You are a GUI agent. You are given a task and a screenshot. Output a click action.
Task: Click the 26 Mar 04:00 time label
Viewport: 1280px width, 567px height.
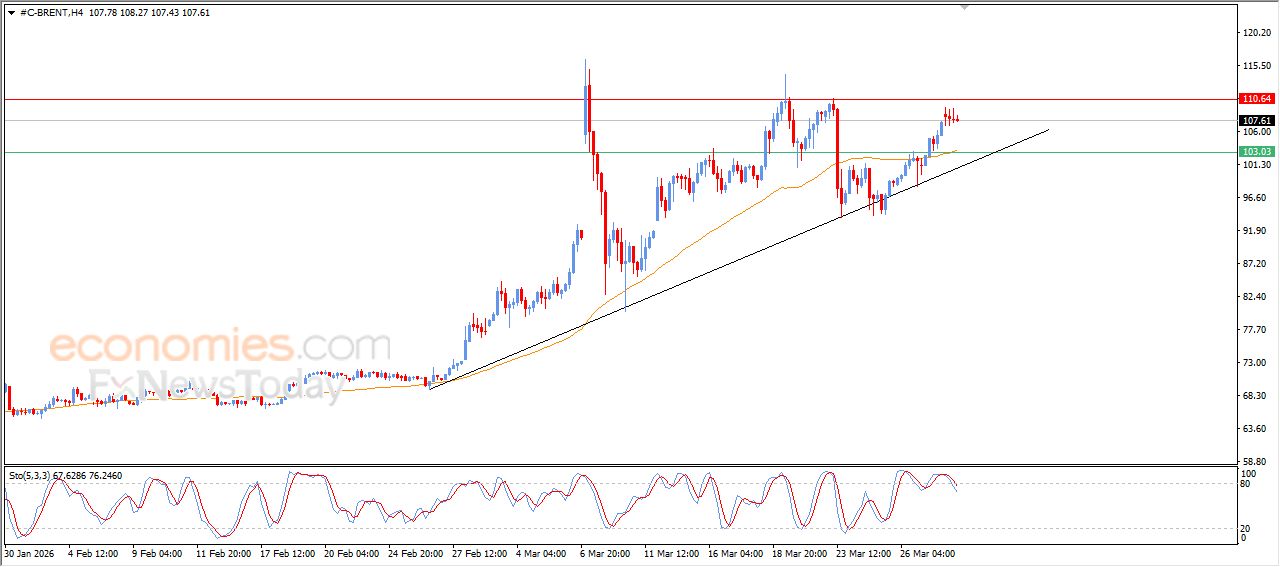point(929,552)
